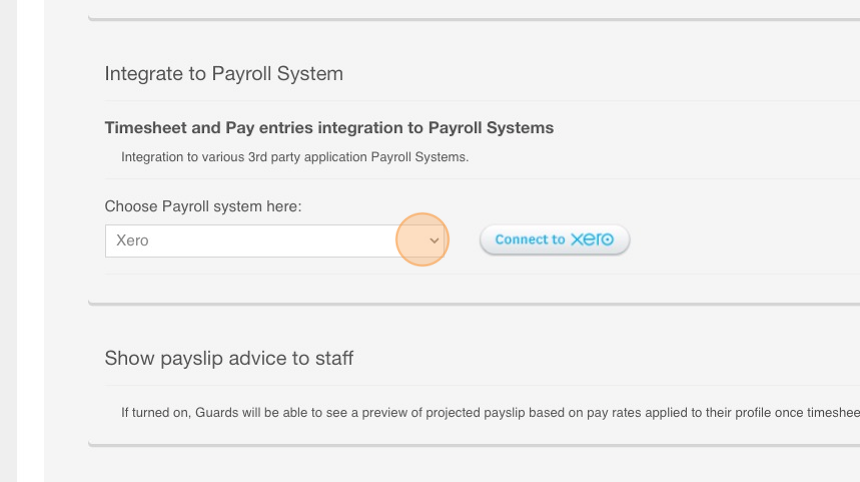
Task: Click the 'Integration to various 3rd party' description
Action: point(295,157)
